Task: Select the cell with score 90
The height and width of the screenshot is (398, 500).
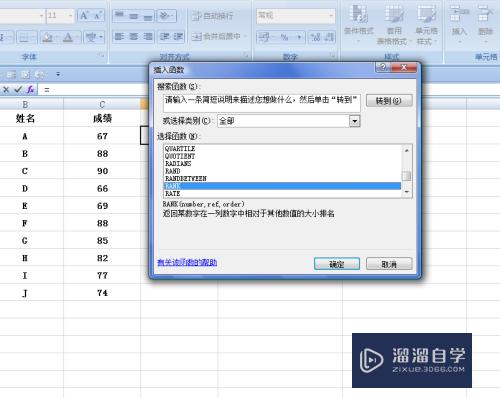Action: [102, 171]
